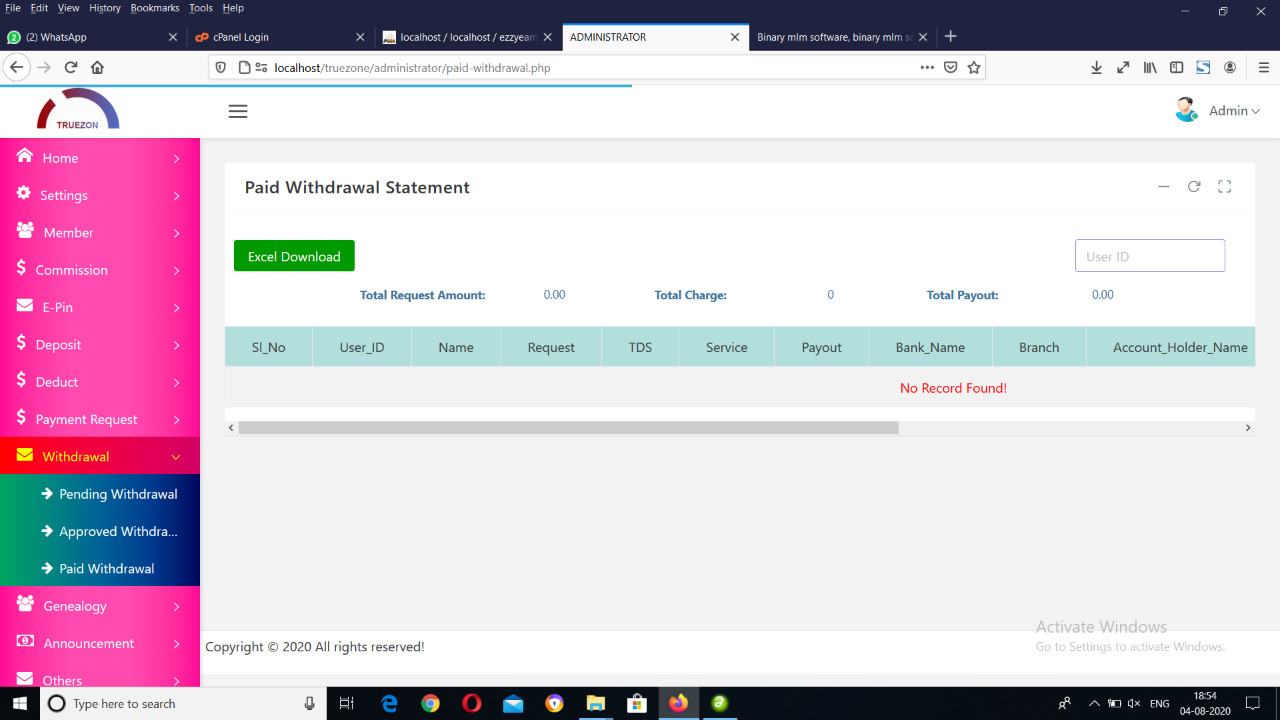Open the Firefox account icon

(x=1230, y=68)
